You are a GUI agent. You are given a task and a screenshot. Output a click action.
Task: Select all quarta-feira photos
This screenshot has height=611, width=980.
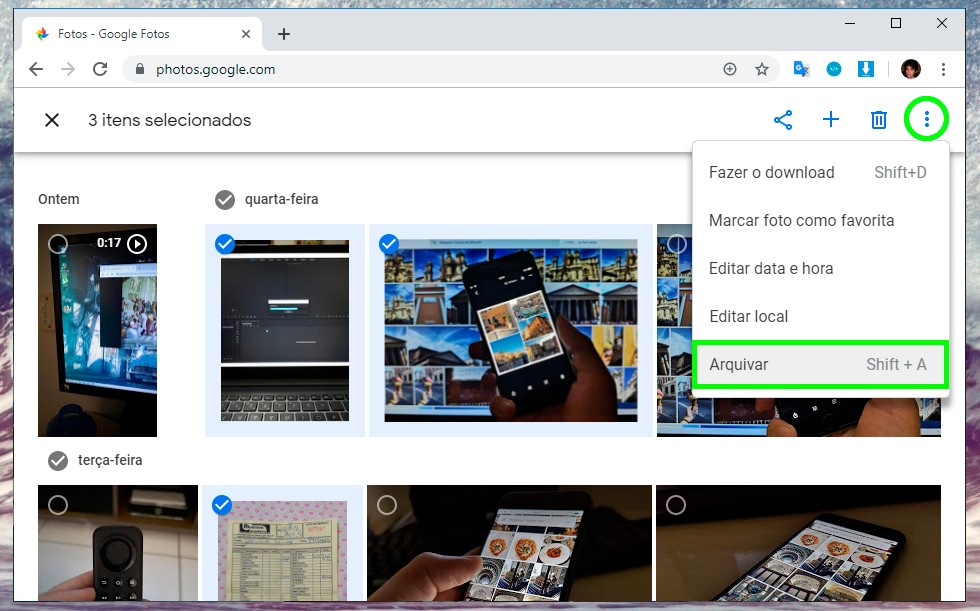[x=225, y=200]
